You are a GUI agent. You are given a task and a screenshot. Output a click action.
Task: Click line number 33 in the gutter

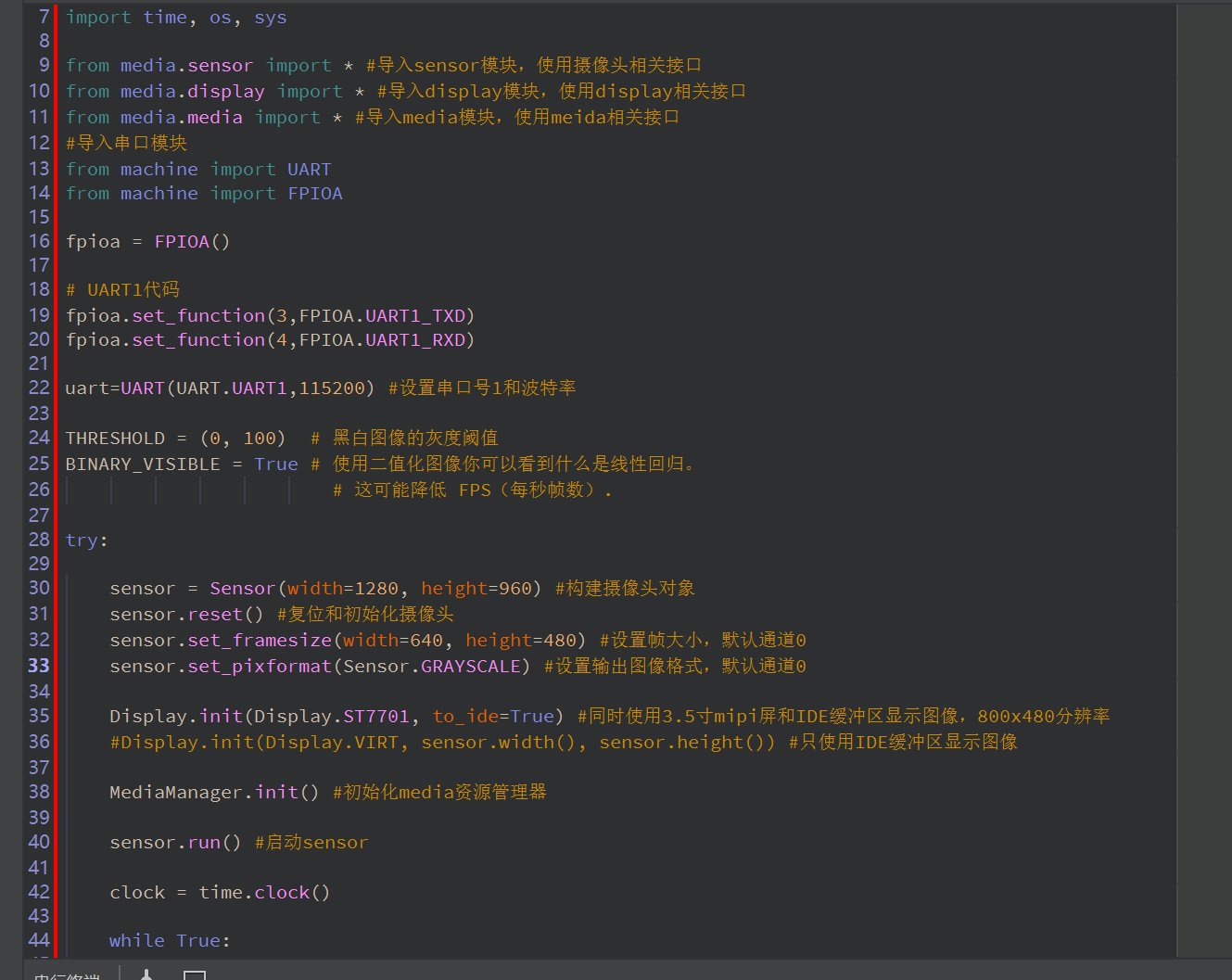pos(39,666)
